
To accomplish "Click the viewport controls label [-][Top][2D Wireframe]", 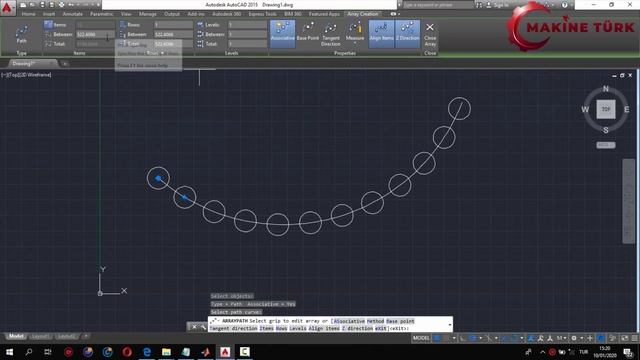I will [x=27, y=75].
